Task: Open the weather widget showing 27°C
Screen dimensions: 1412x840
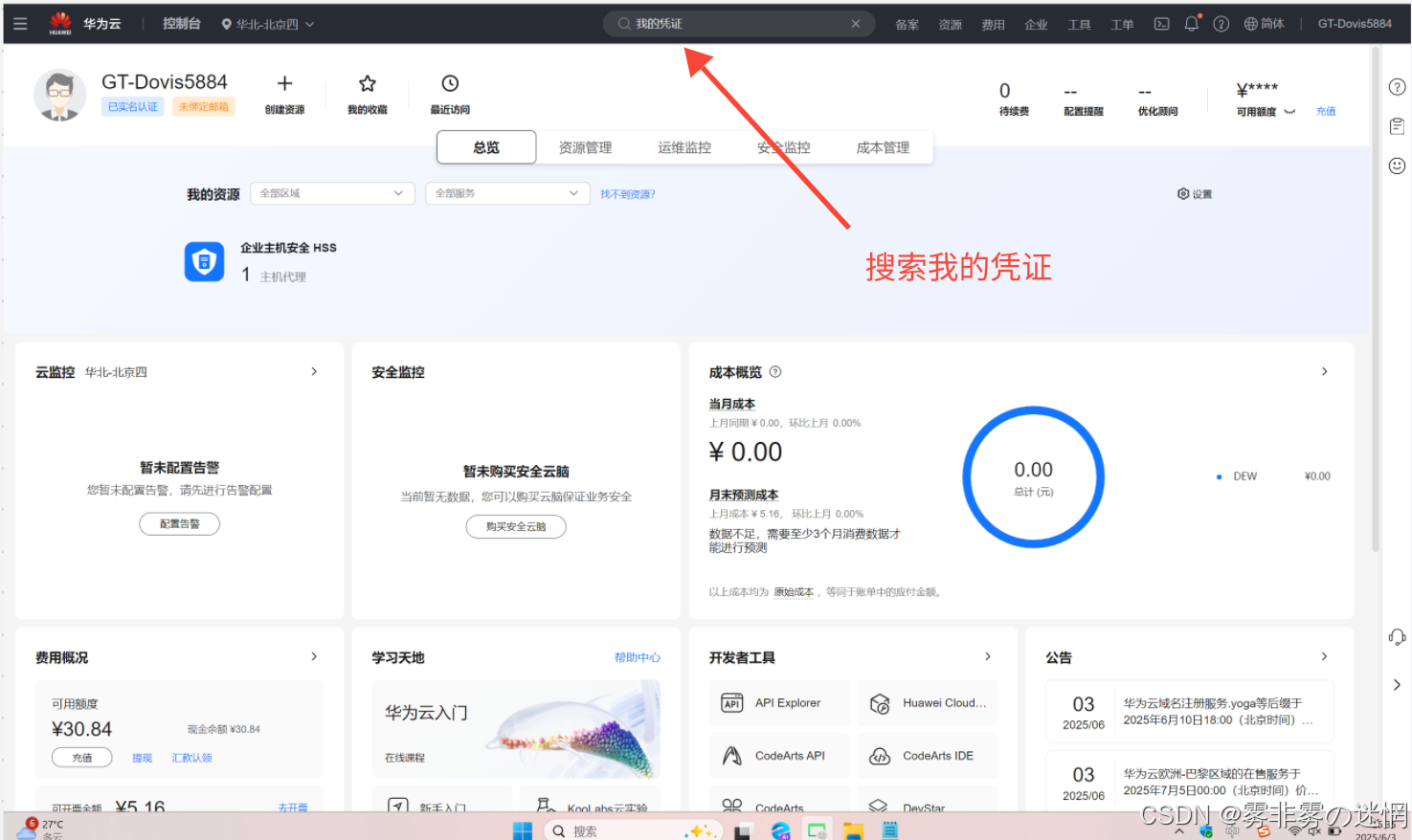Action: [x=40, y=829]
